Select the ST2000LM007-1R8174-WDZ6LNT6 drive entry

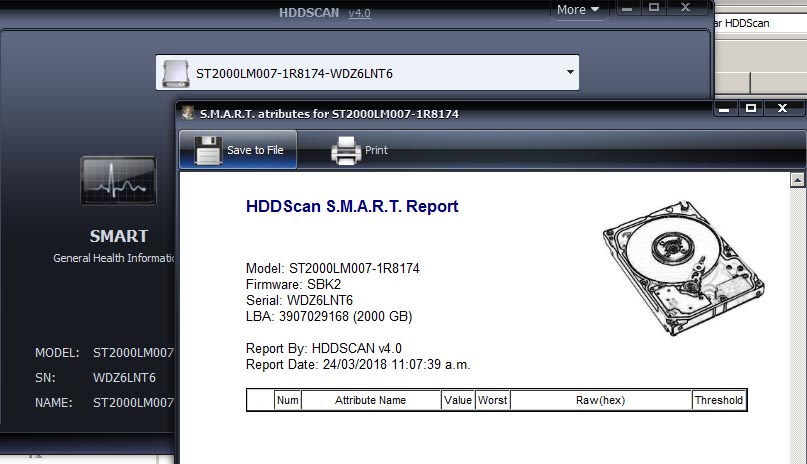click(x=367, y=73)
